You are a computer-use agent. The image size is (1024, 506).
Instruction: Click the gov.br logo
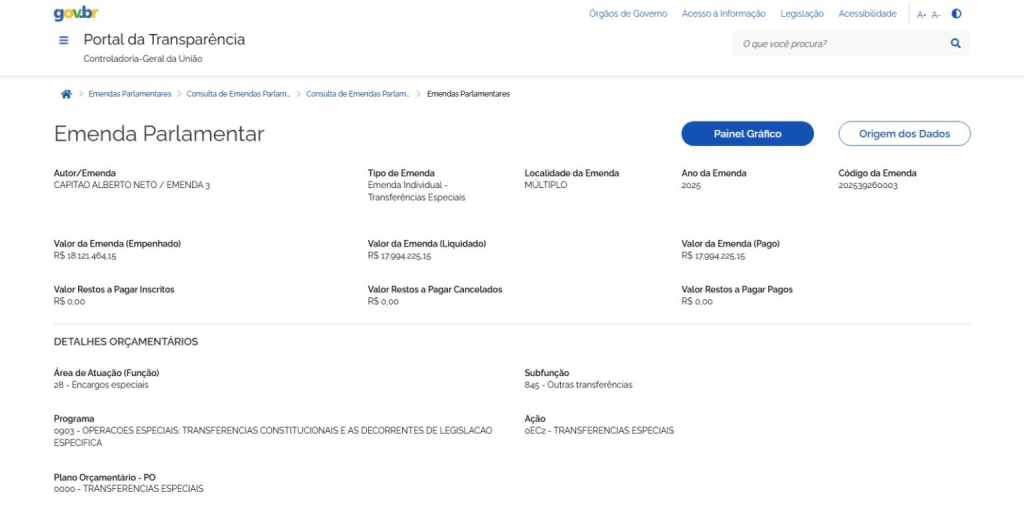point(76,14)
